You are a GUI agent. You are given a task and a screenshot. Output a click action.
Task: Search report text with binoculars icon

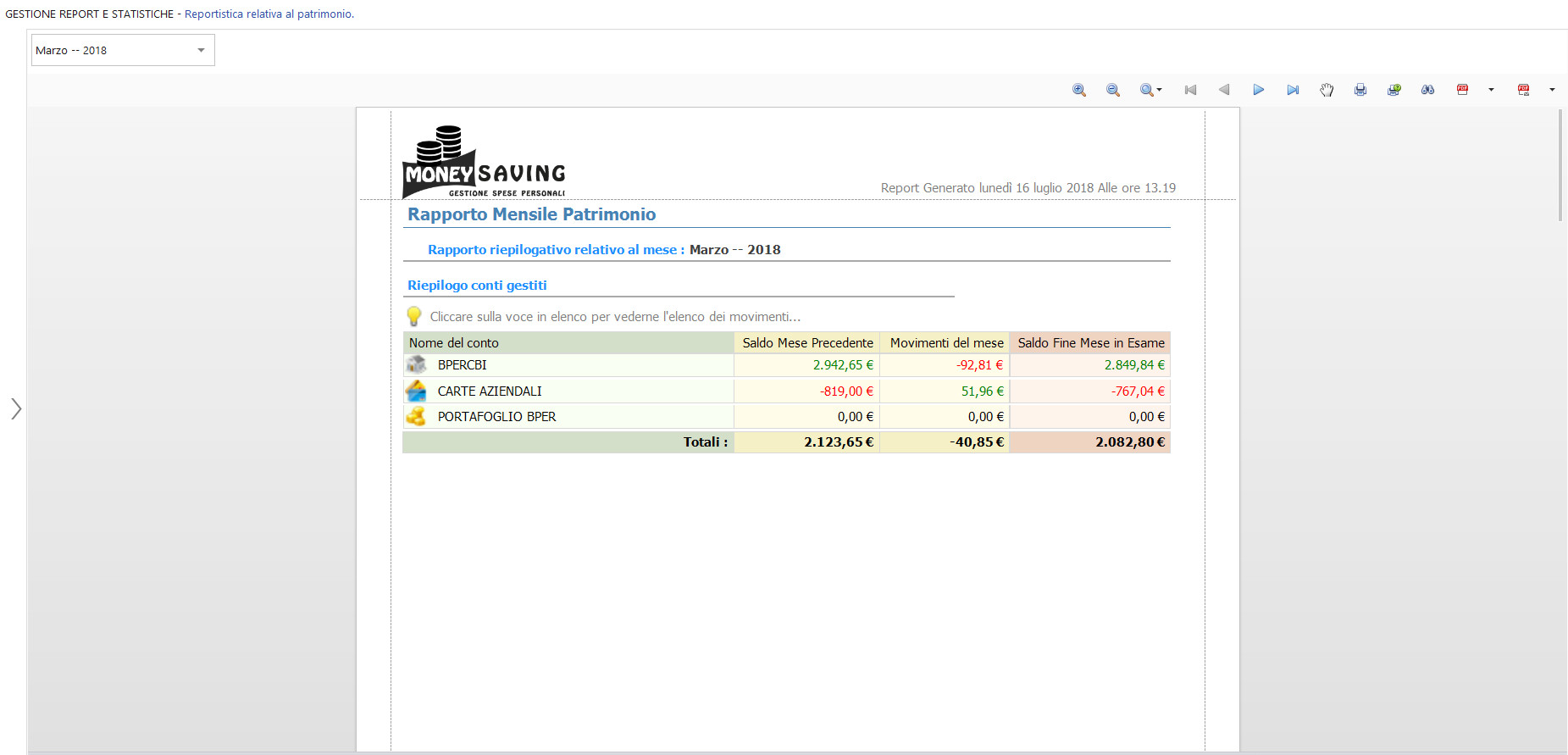click(1428, 90)
